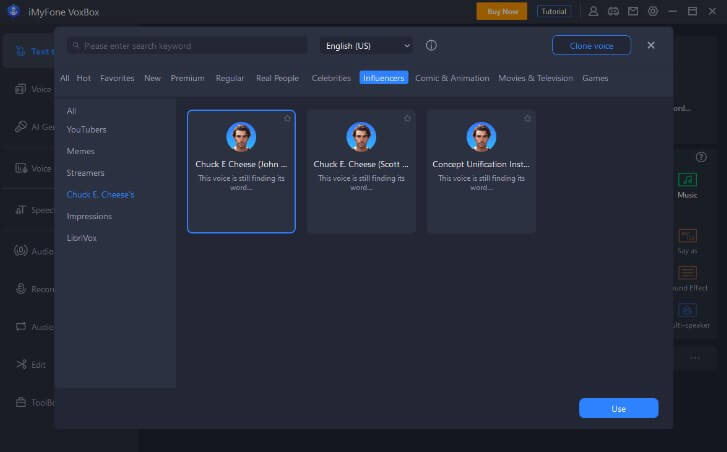Open the Voice Changer sidebar icon
The width and height of the screenshot is (727, 452).
point(21,168)
